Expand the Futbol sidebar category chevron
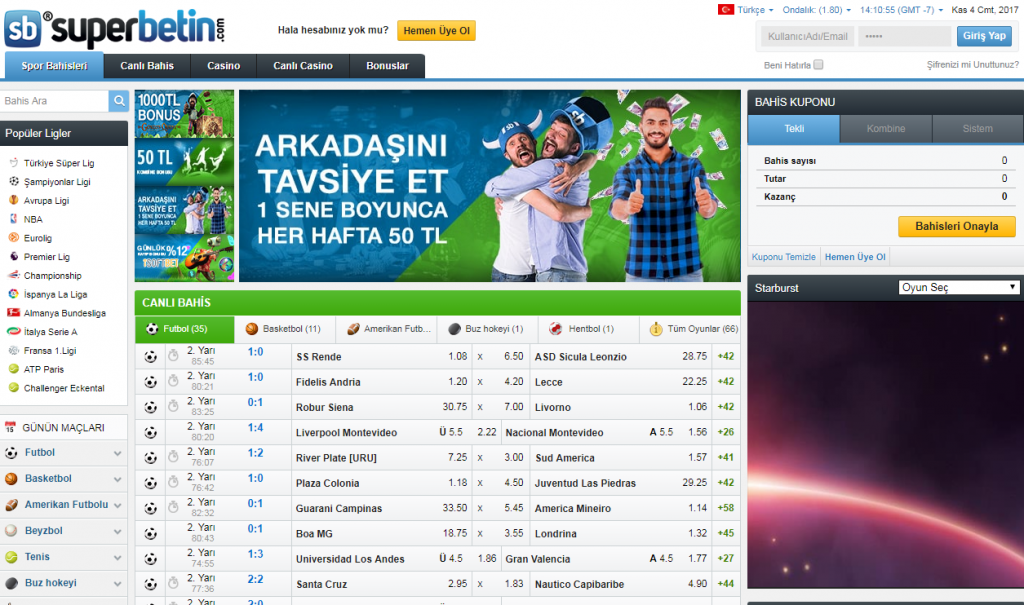This screenshot has height=605, width=1024. point(118,453)
